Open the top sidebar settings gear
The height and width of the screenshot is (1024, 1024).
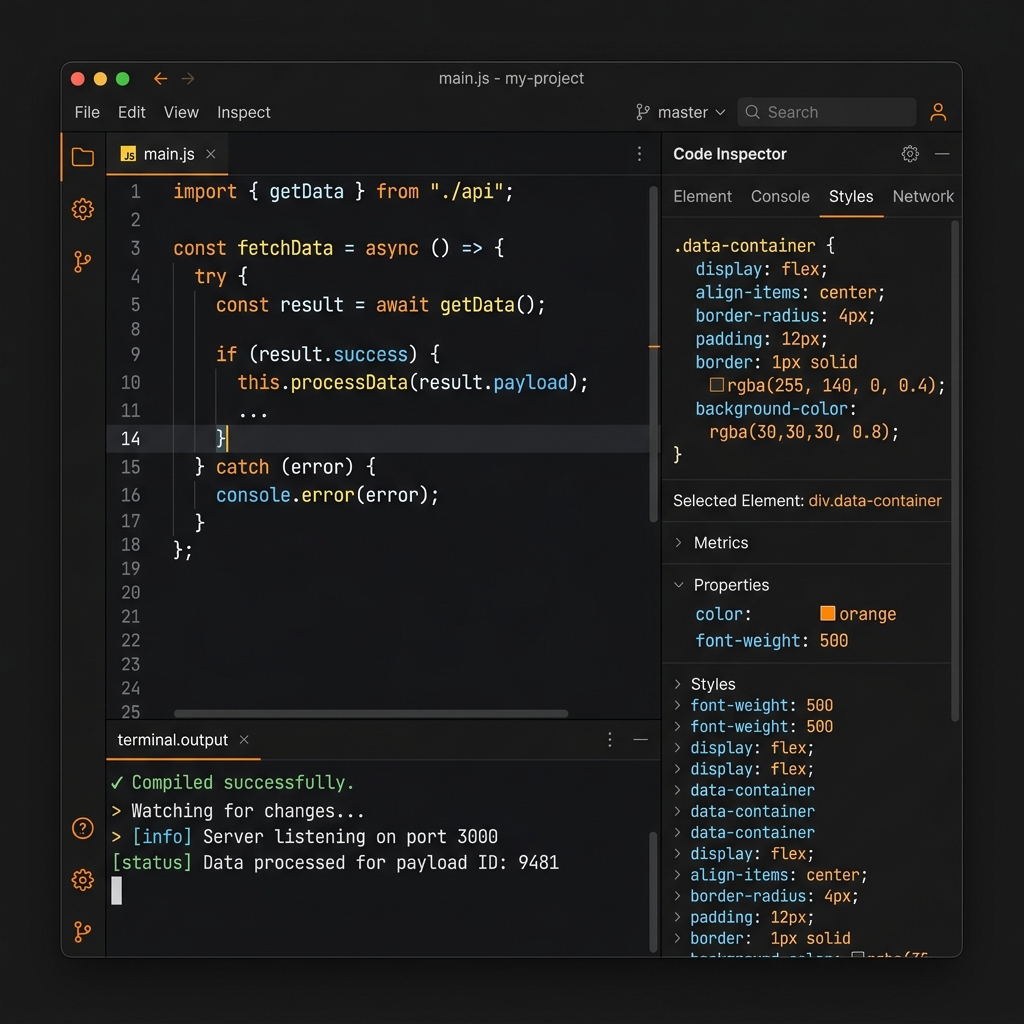click(x=82, y=209)
